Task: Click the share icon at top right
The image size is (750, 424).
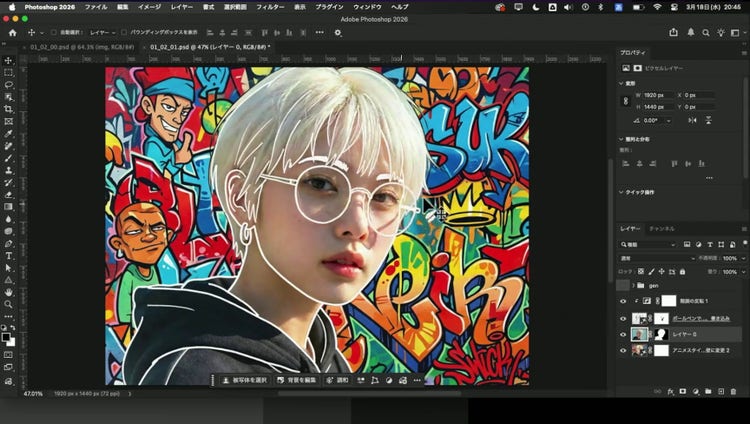Action: (x=674, y=32)
